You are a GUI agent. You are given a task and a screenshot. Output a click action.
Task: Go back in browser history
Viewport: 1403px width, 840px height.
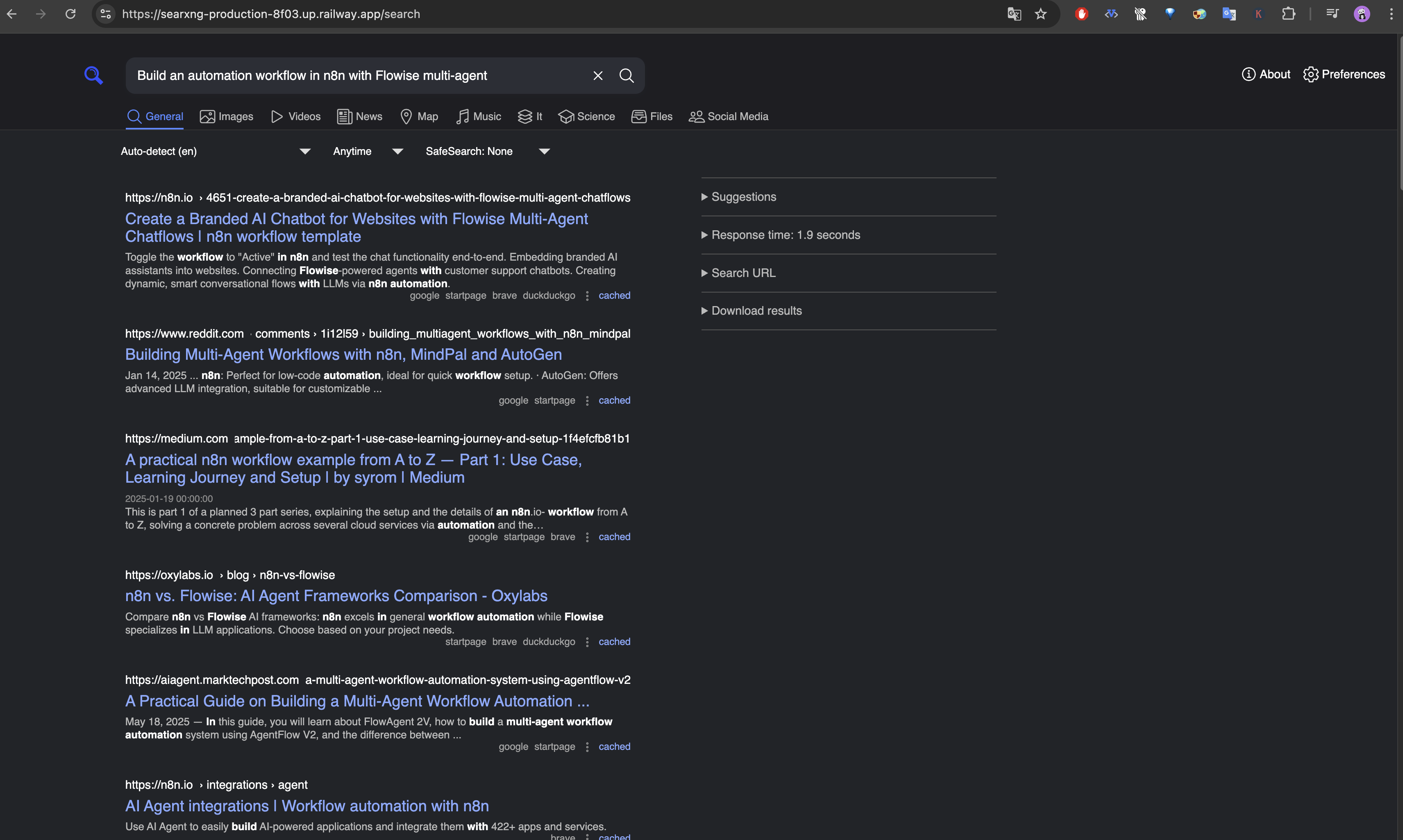click(x=12, y=14)
